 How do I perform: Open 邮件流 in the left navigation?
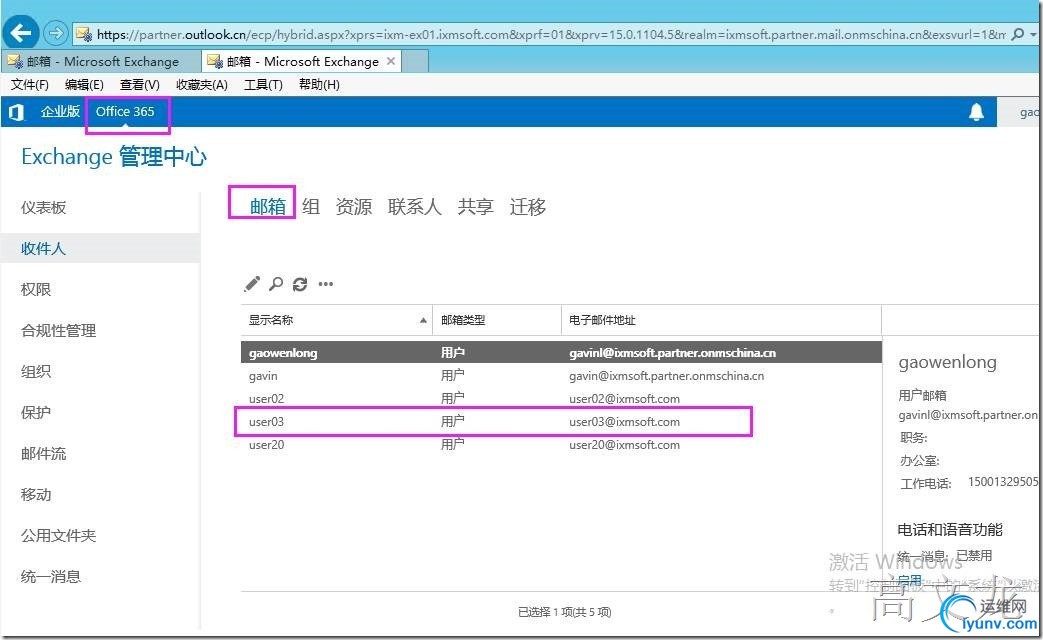(43, 454)
